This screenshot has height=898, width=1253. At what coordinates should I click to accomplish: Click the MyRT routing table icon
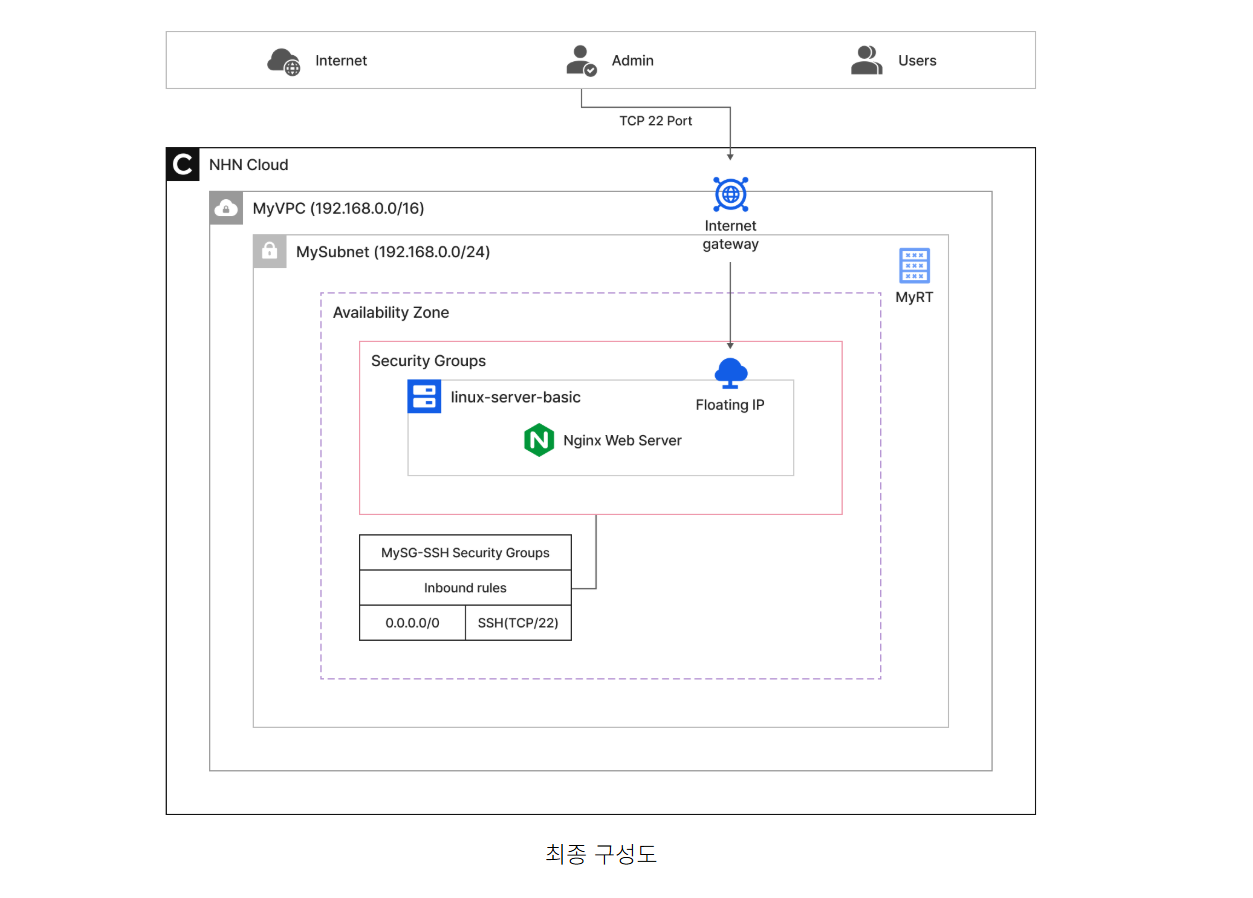pos(914,266)
